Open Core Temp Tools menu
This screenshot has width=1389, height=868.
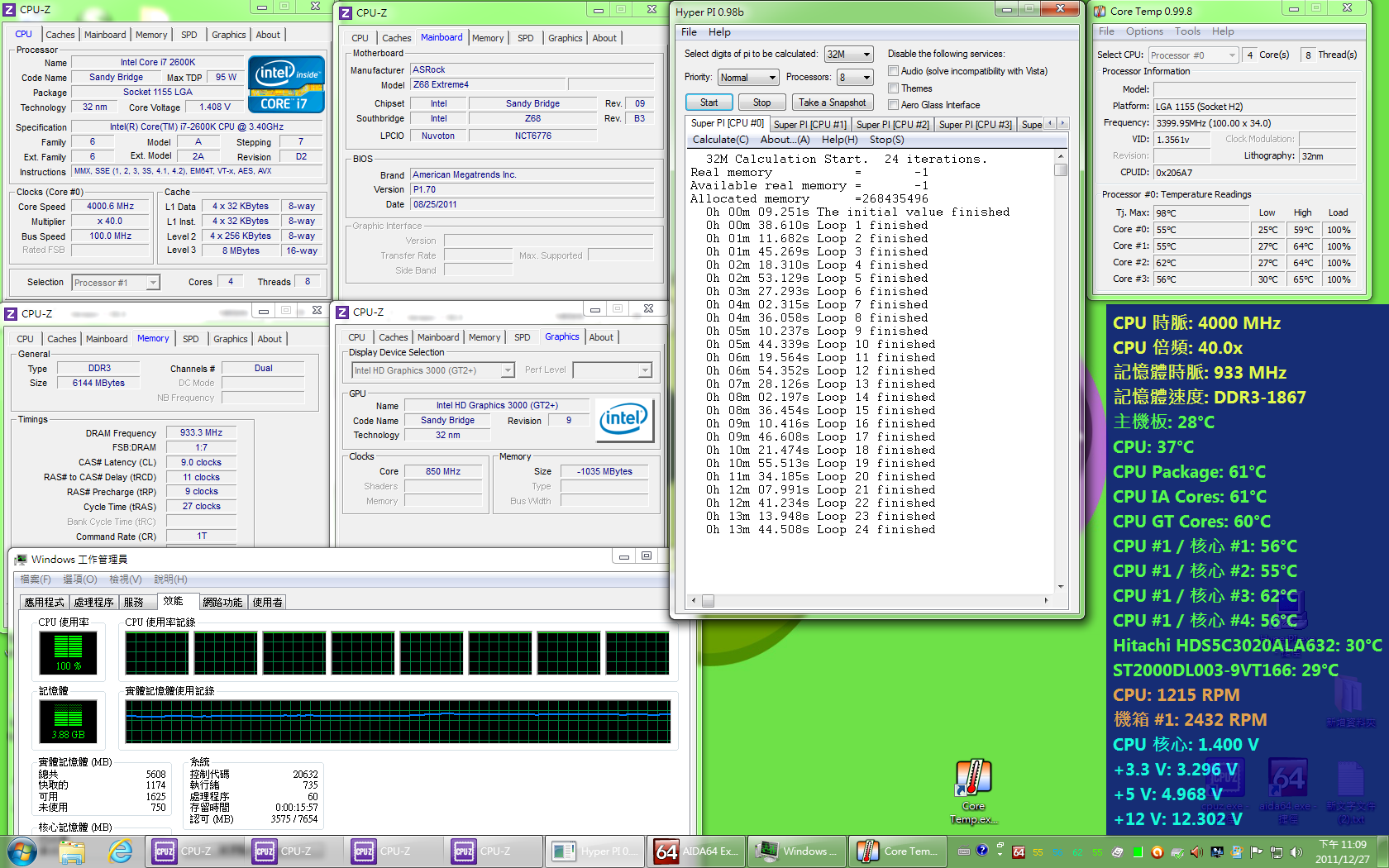[1187, 31]
